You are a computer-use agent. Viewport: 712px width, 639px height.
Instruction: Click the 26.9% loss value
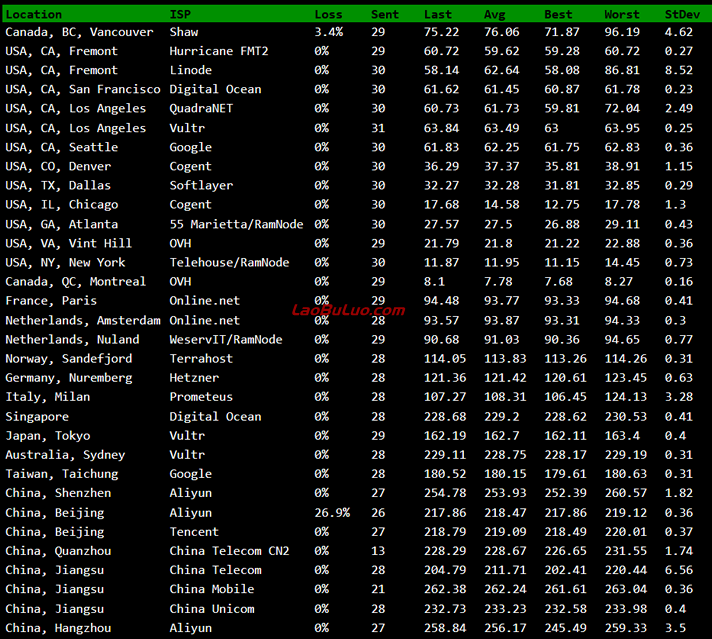click(x=332, y=513)
